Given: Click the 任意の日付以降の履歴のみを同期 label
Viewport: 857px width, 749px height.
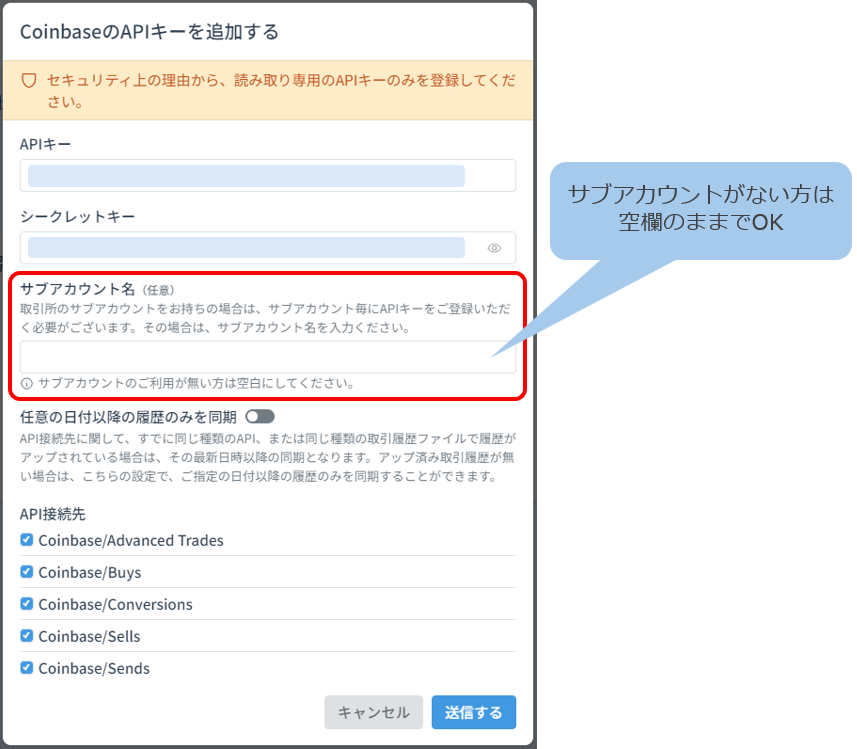Looking at the screenshot, I should tap(128, 417).
